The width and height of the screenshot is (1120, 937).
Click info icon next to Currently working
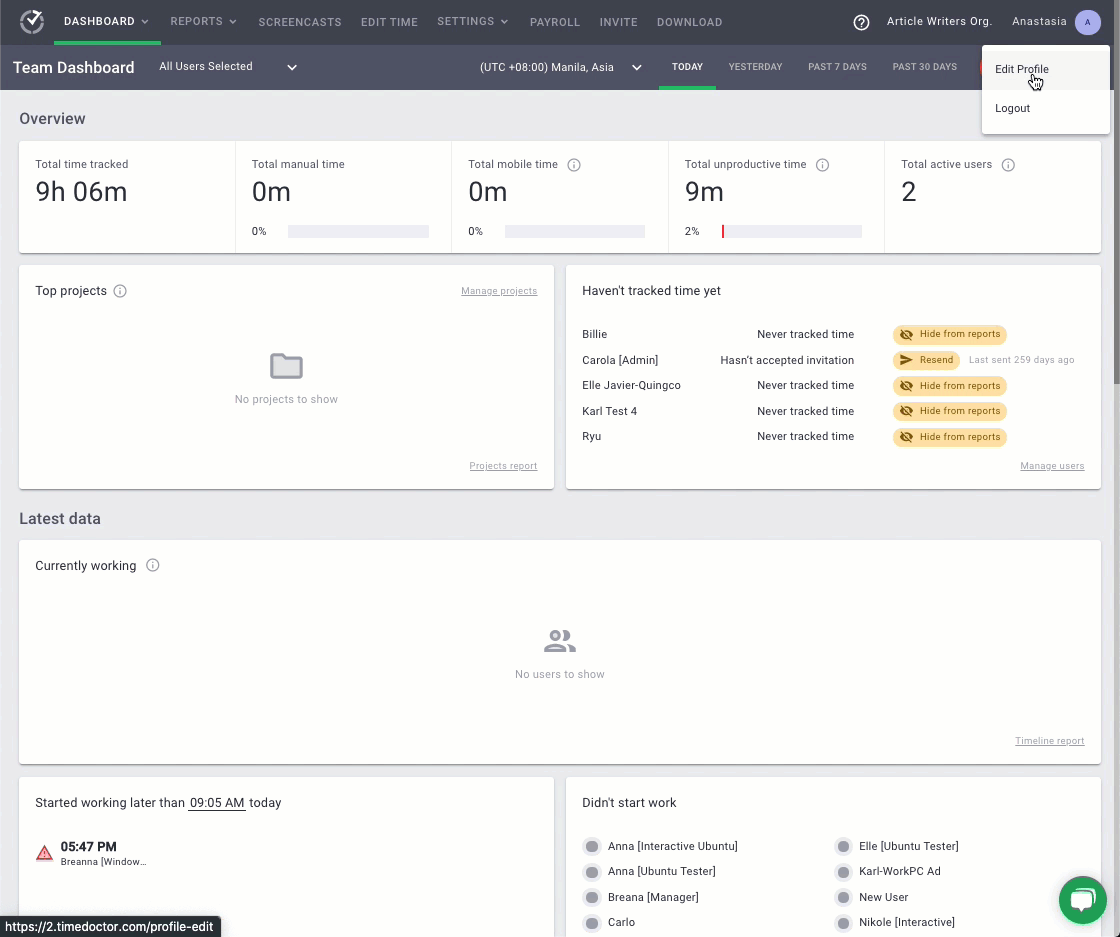pos(153,565)
